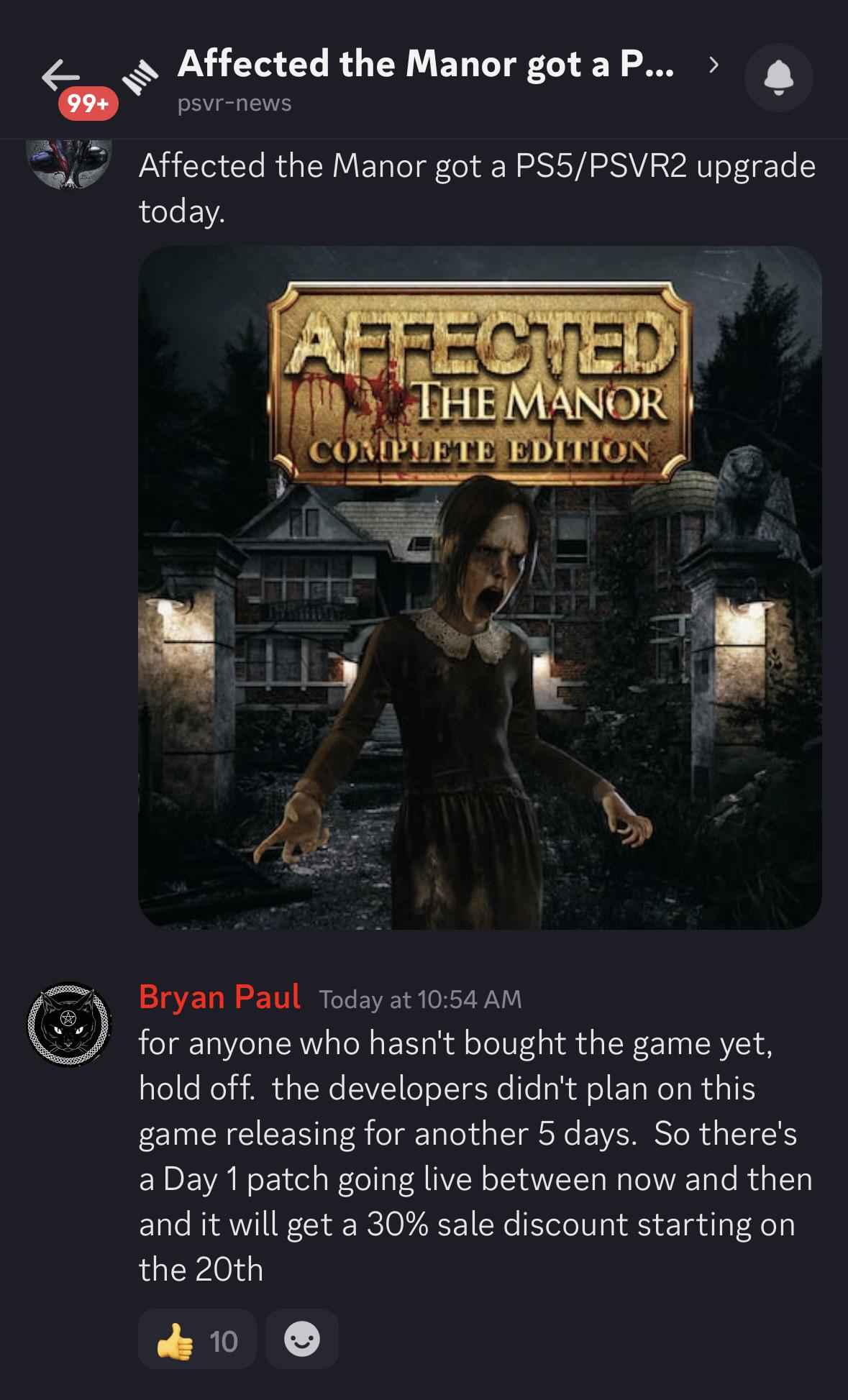Open Bryan Paul's black cat avatar
848x1400 pixels.
(x=69, y=1025)
